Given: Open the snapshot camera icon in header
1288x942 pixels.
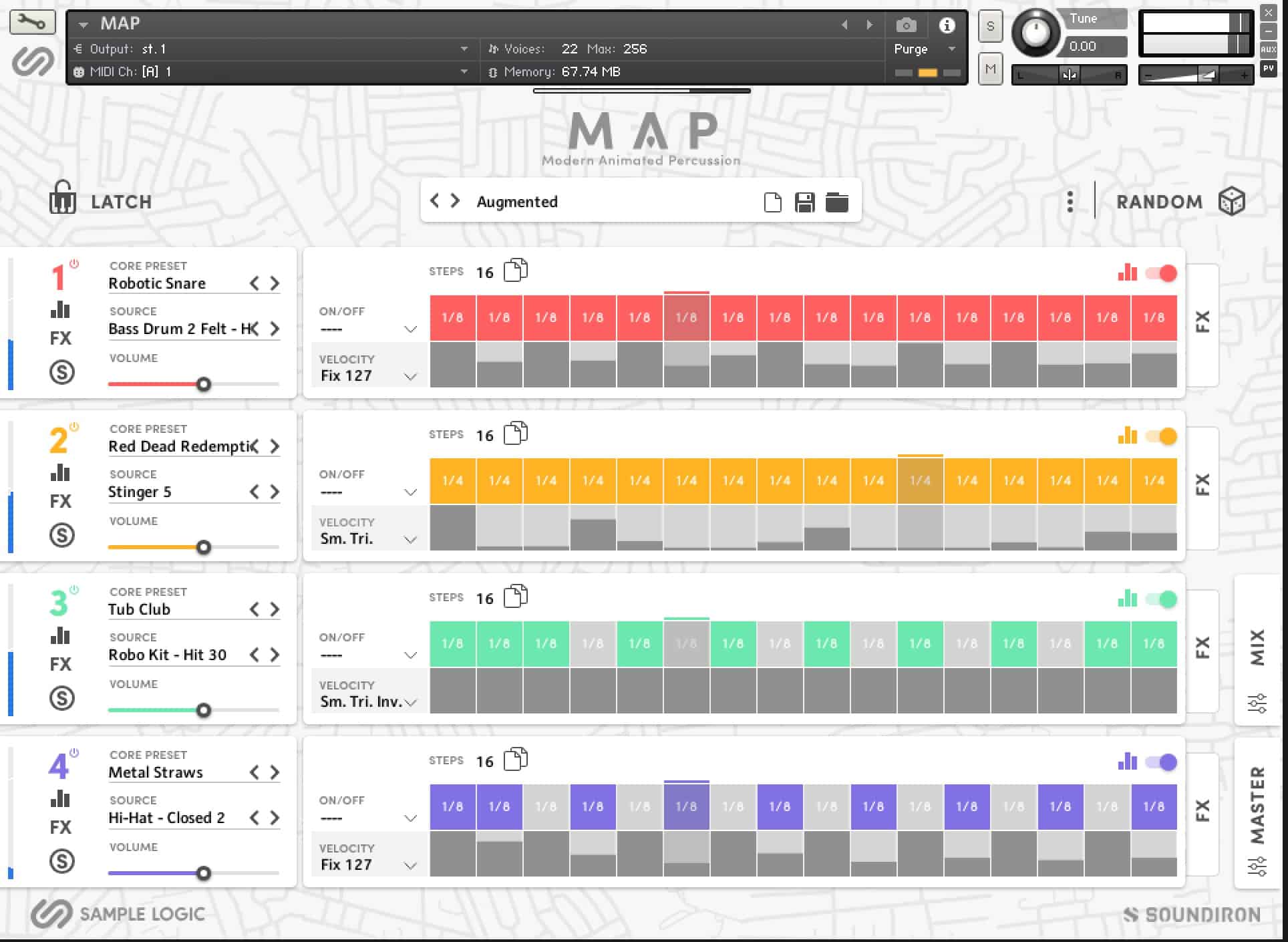Looking at the screenshot, I should pyautogui.click(x=906, y=25).
